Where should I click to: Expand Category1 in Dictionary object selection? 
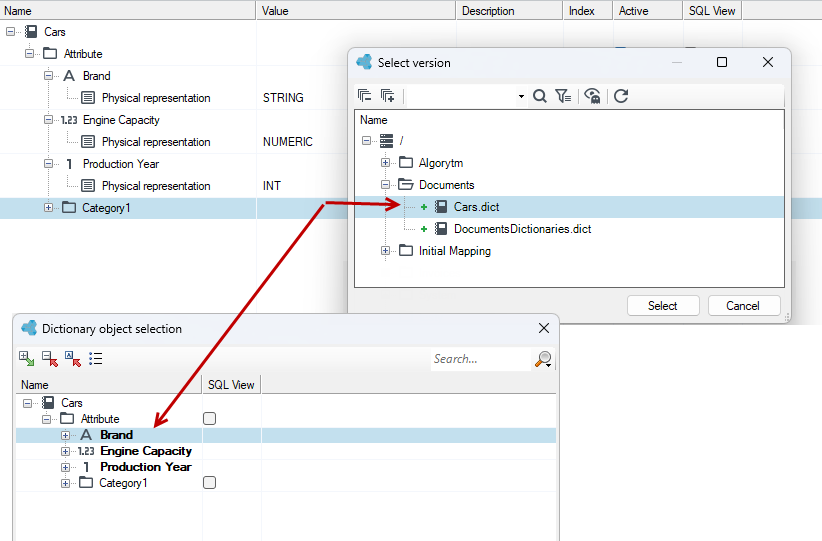[65, 483]
